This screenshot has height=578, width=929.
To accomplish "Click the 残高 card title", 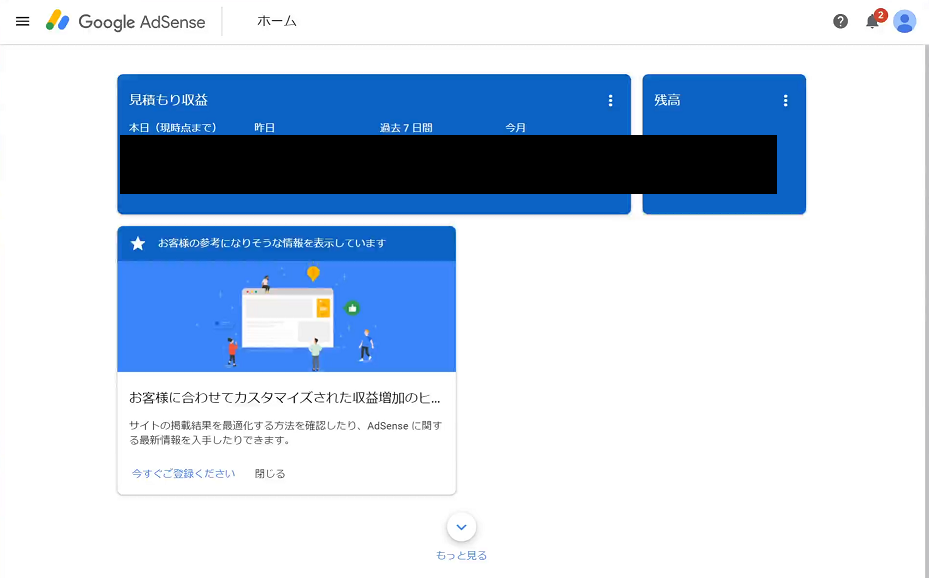I will coord(667,100).
